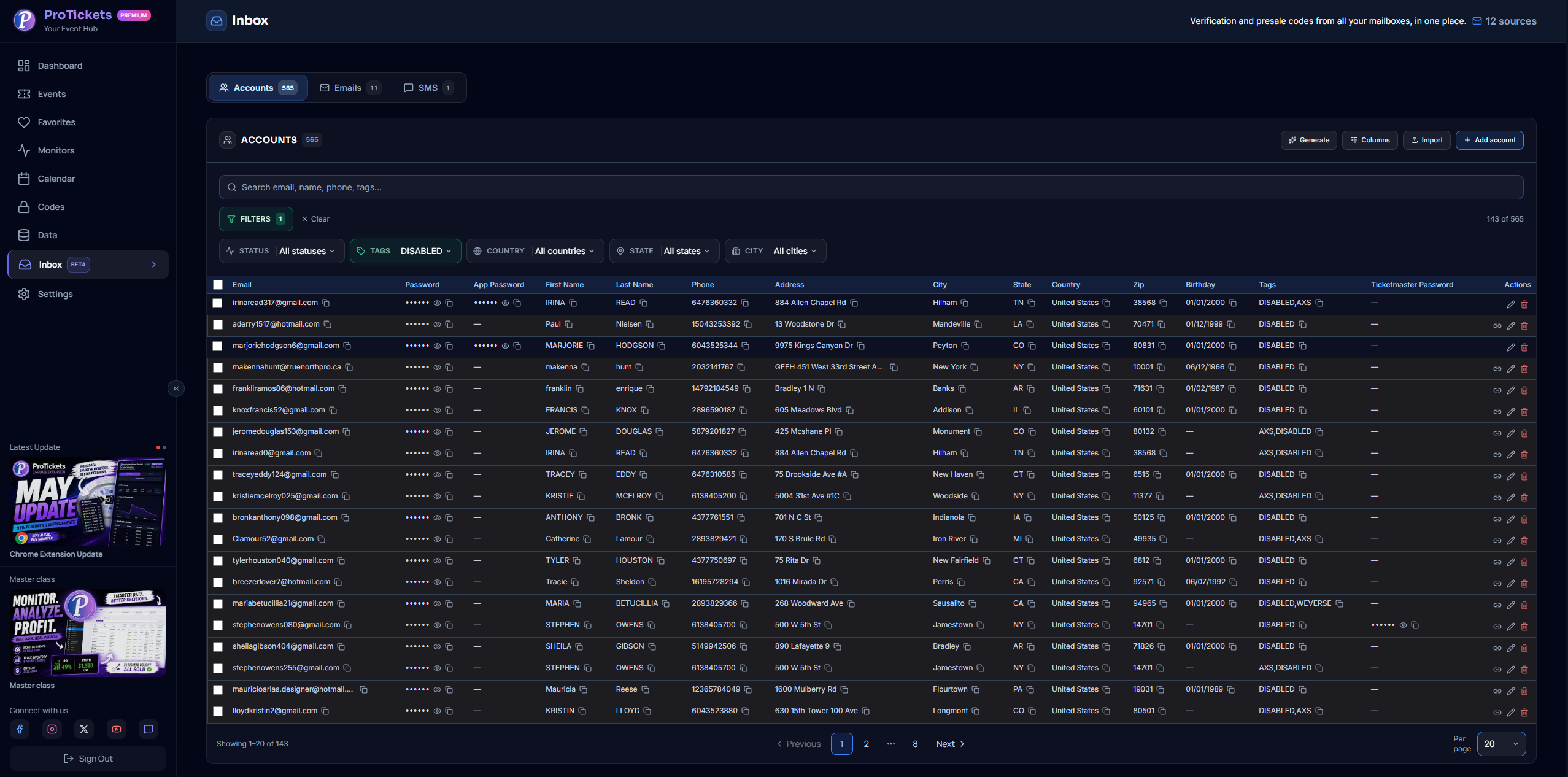Screen dimensions: 1568x777
Task: Copy address 425 Mcshane Pl
Action: [839, 432]
